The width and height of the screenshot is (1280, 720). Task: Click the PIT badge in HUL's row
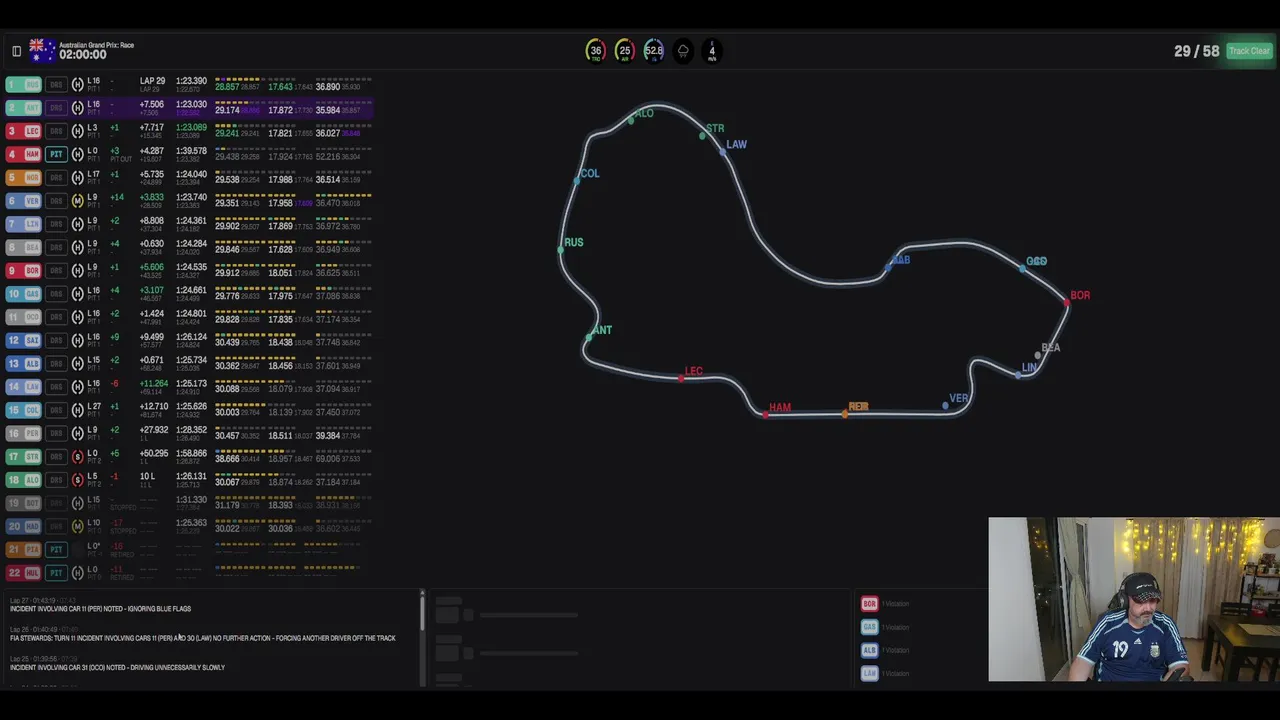[56, 573]
